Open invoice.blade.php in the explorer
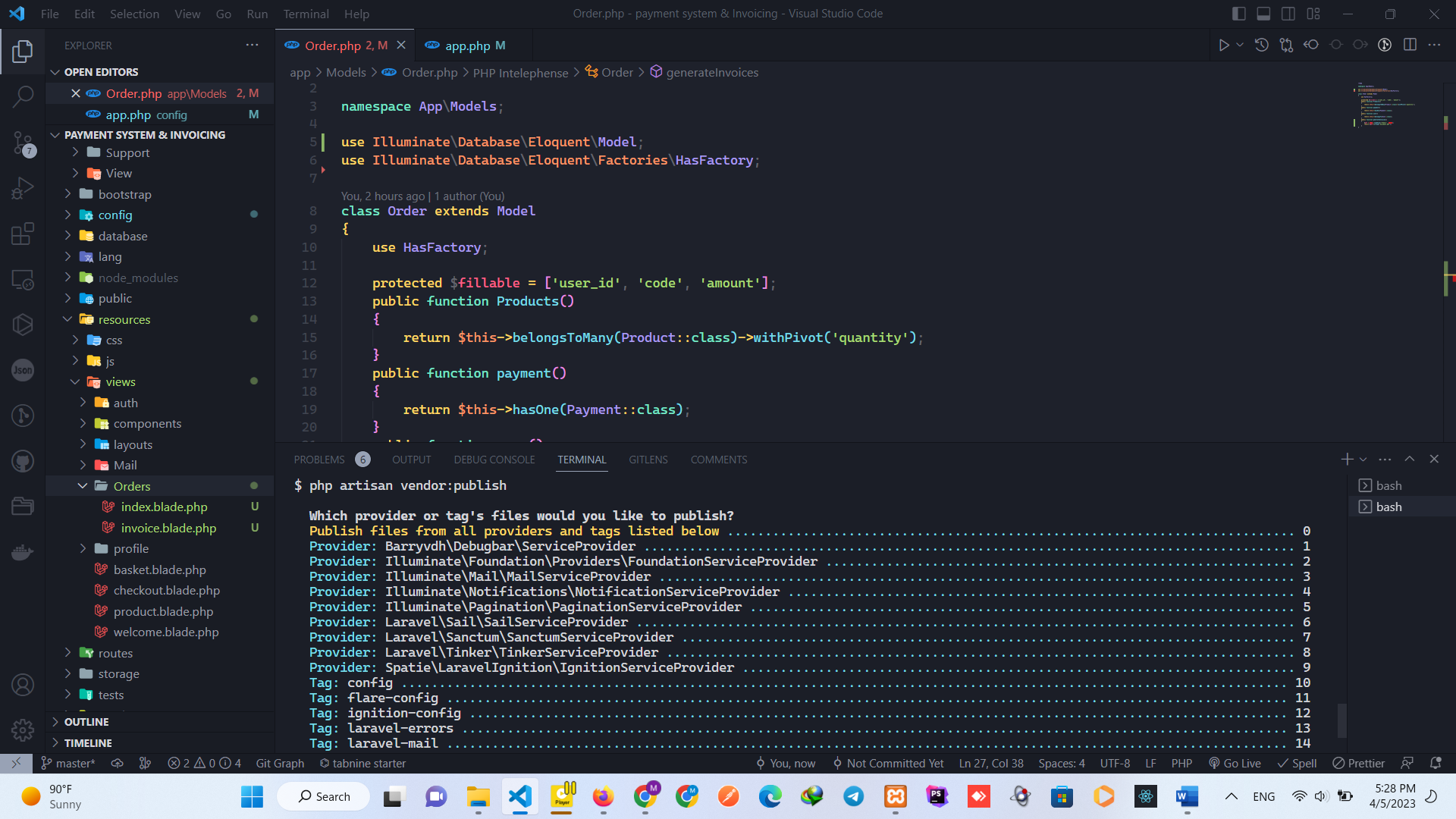Image resolution: width=1456 pixels, height=819 pixels. 168,528
